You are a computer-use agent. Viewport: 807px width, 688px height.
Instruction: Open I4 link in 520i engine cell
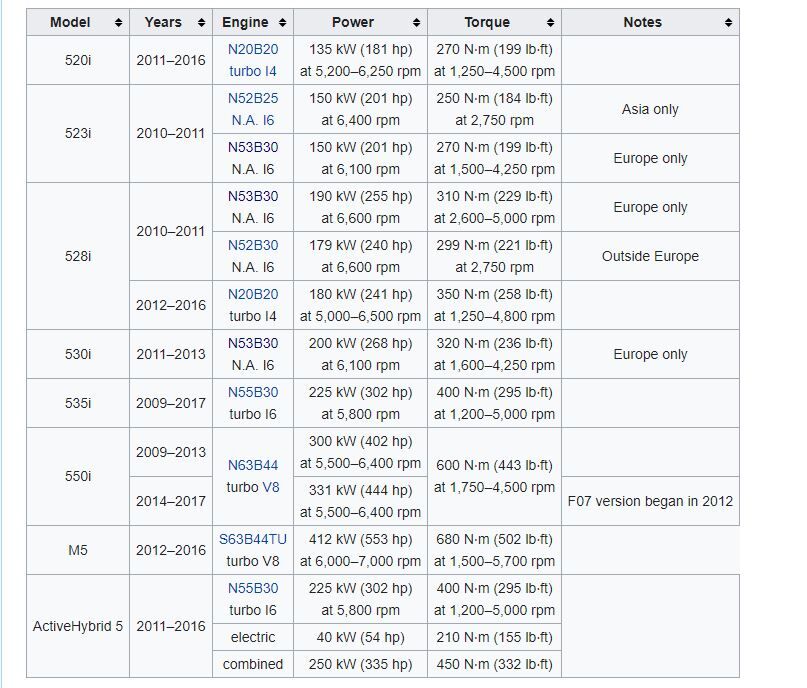point(271,72)
